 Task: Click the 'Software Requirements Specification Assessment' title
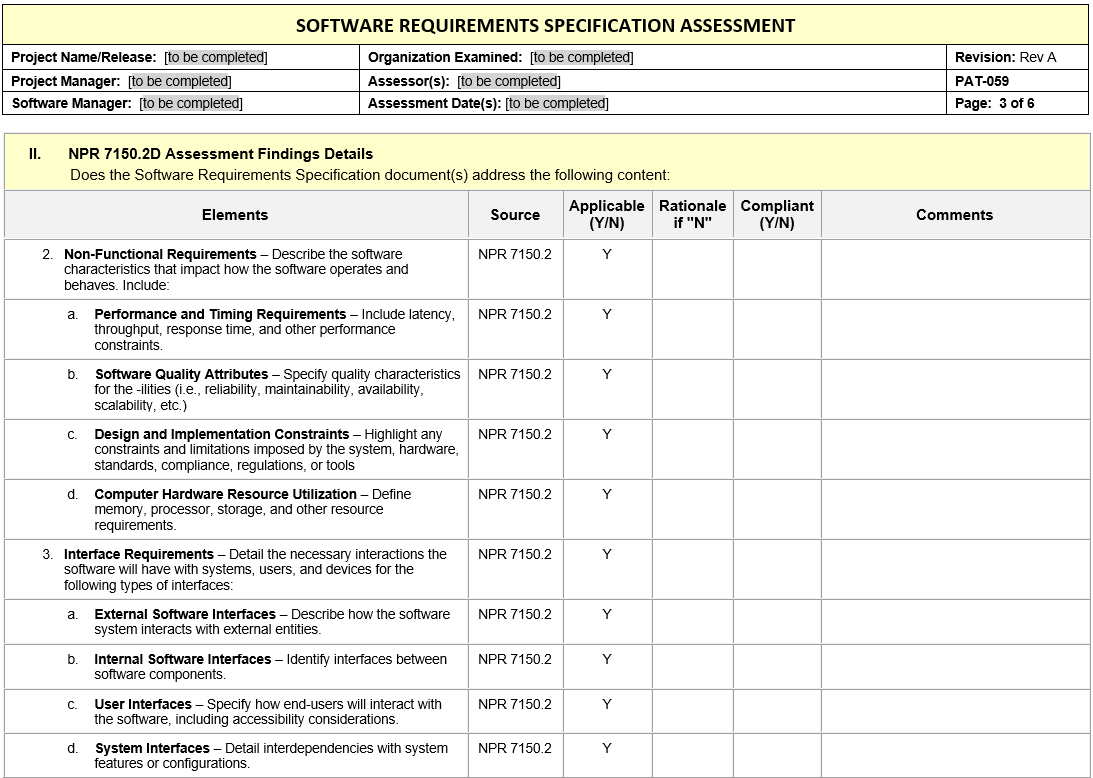[x=545, y=26]
